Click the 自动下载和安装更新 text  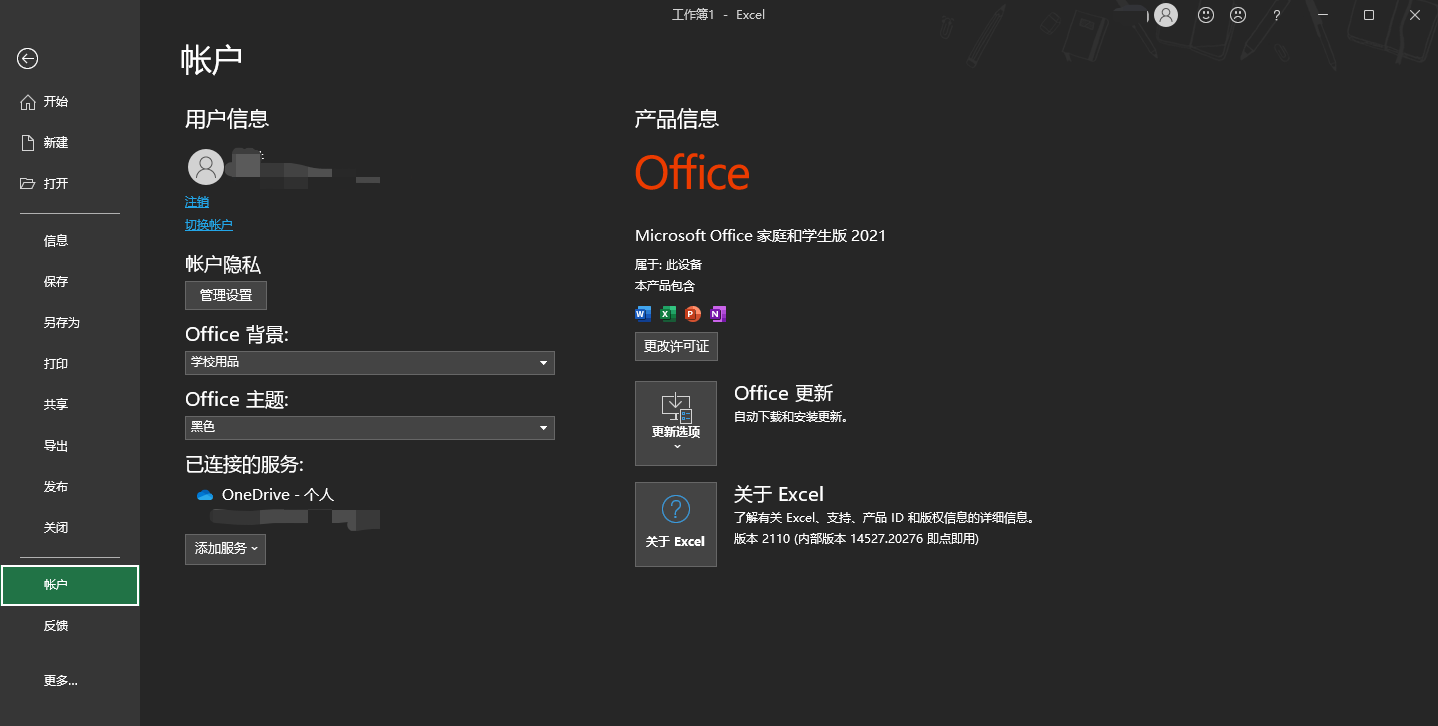tap(791, 417)
